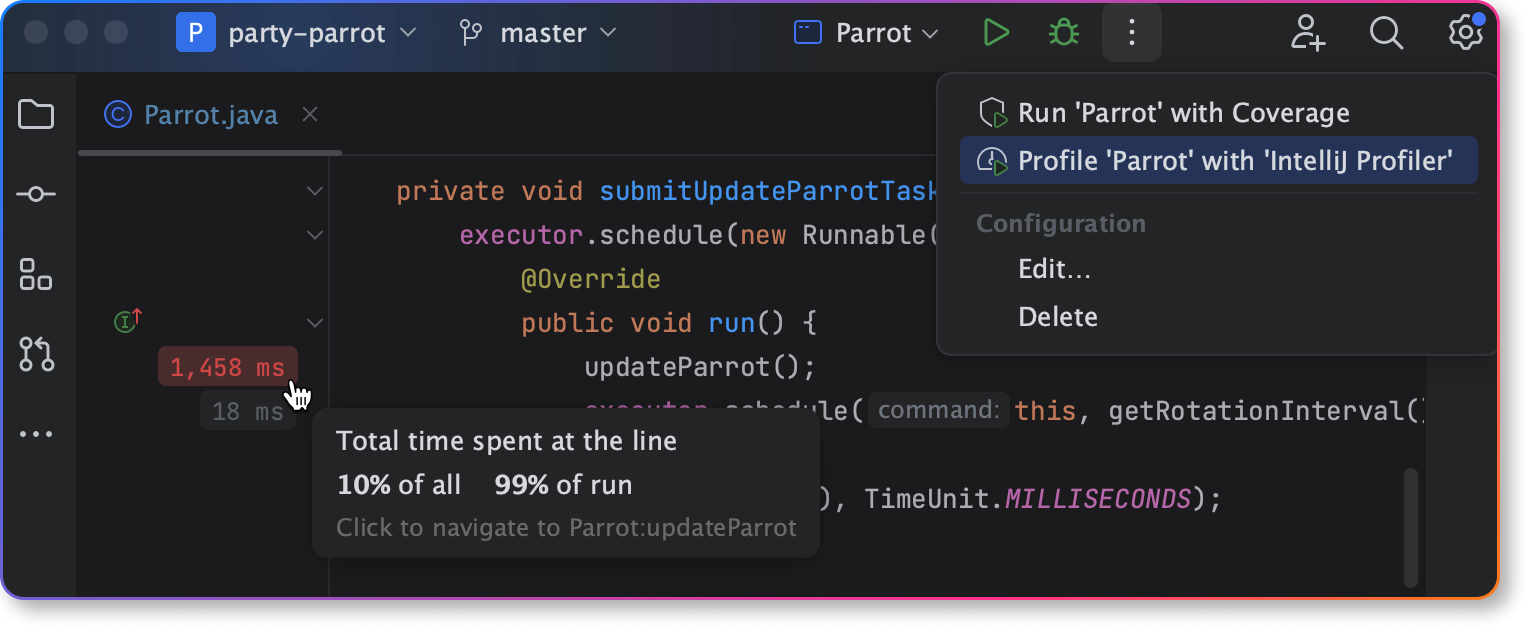The height and width of the screenshot is (628, 1526).
Task: Open Search Everywhere magnifier
Action: point(1386,33)
